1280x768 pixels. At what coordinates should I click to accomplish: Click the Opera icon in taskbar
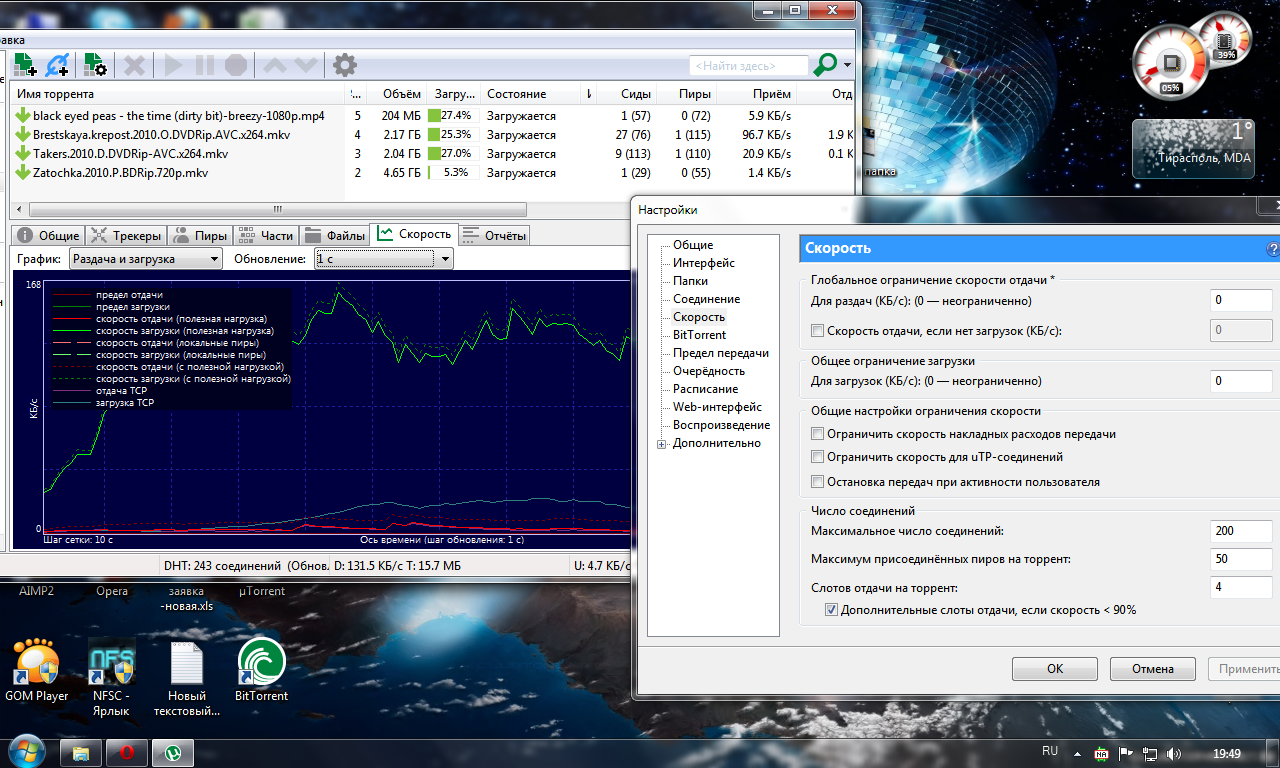(x=128, y=752)
